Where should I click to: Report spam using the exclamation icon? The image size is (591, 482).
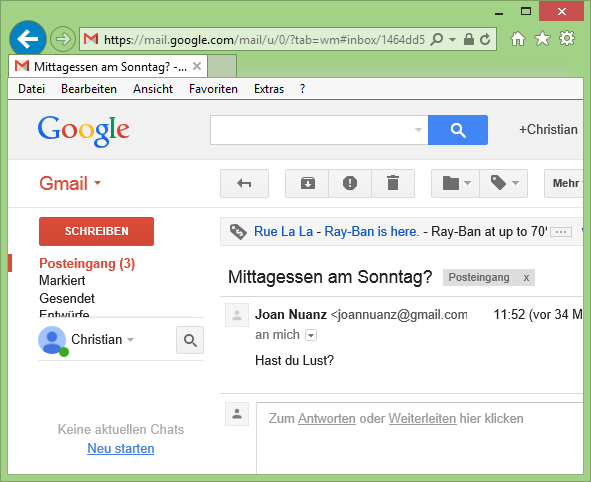(350, 184)
